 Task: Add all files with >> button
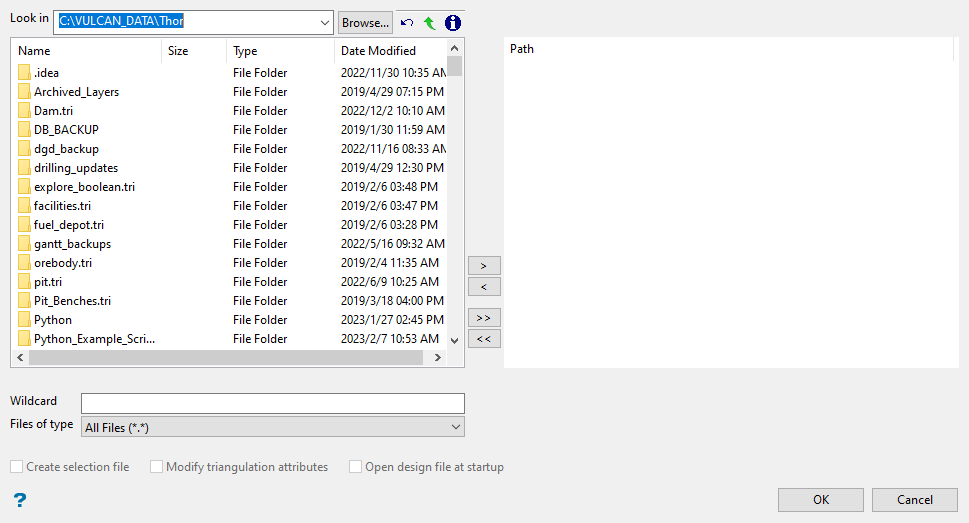click(x=484, y=317)
